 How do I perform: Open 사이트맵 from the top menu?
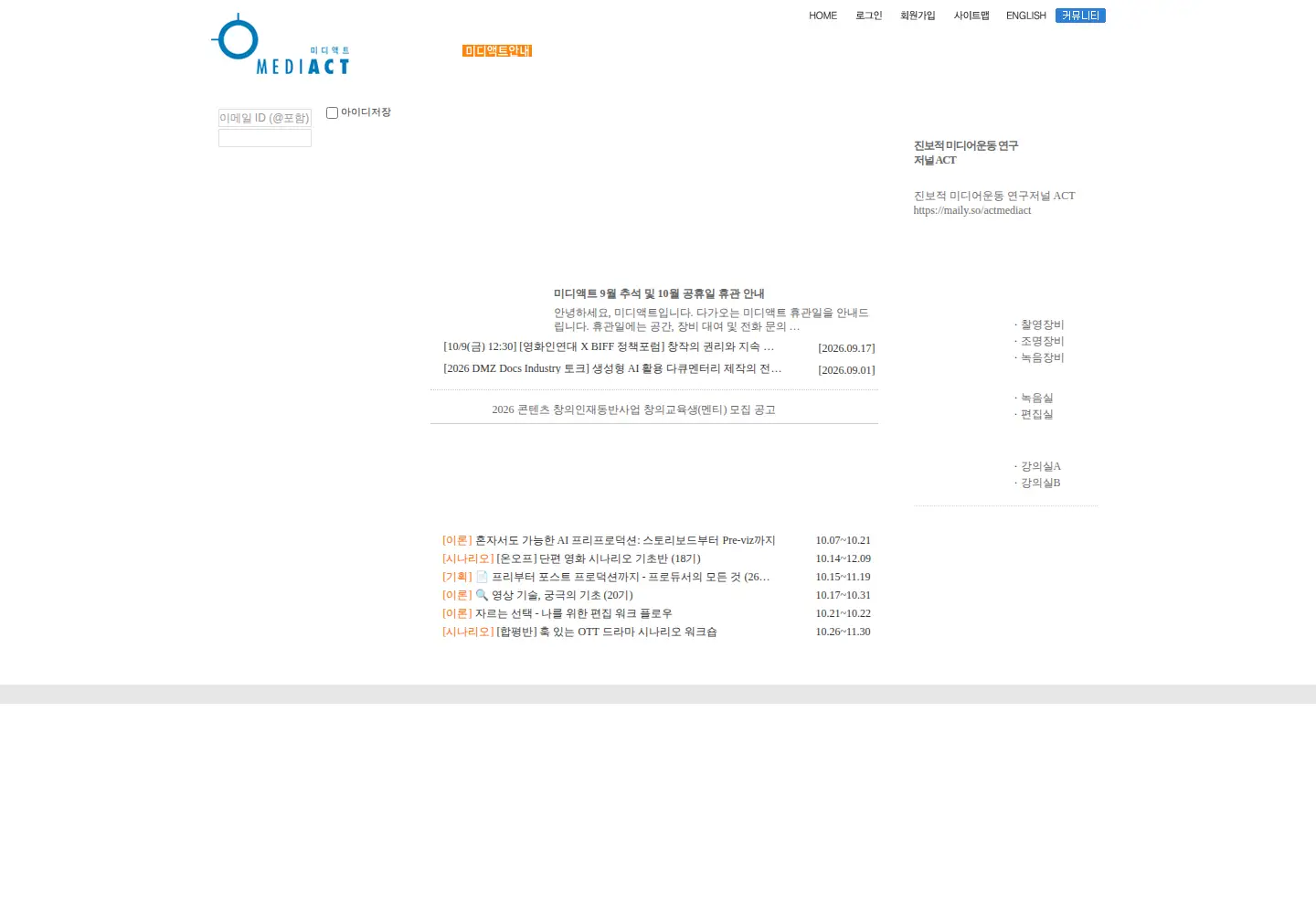click(x=971, y=16)
